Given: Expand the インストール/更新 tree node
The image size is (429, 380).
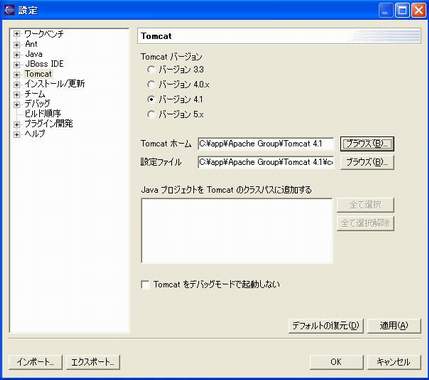Looking at the screenshot, I should [17, 84].
